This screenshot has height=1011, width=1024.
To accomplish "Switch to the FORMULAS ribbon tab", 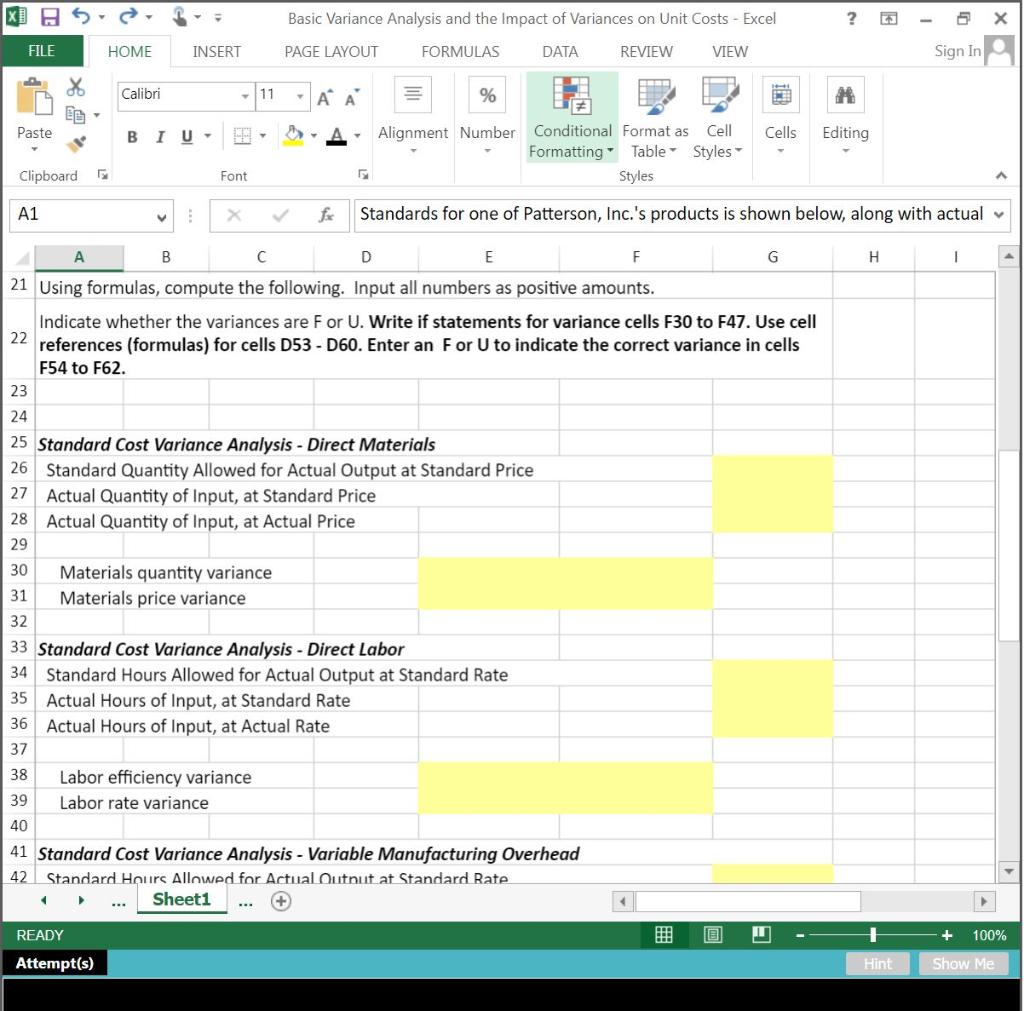I will click(x=459, y=51).
